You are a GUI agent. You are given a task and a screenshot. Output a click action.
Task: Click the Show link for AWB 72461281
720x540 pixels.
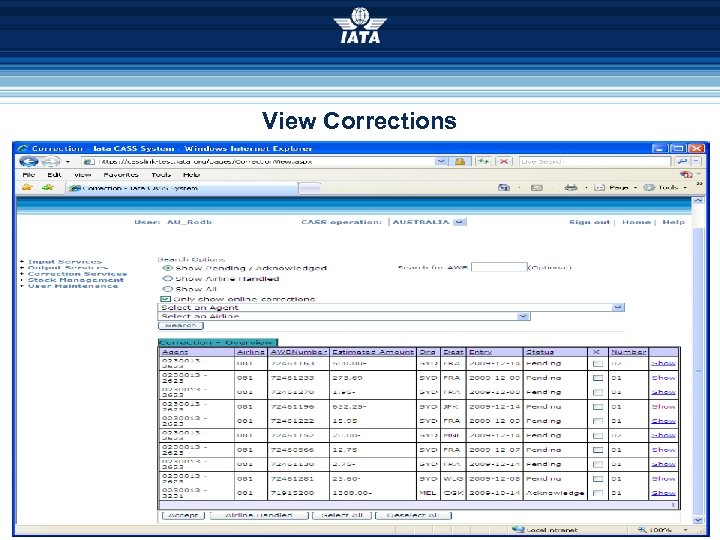point(664,478)
